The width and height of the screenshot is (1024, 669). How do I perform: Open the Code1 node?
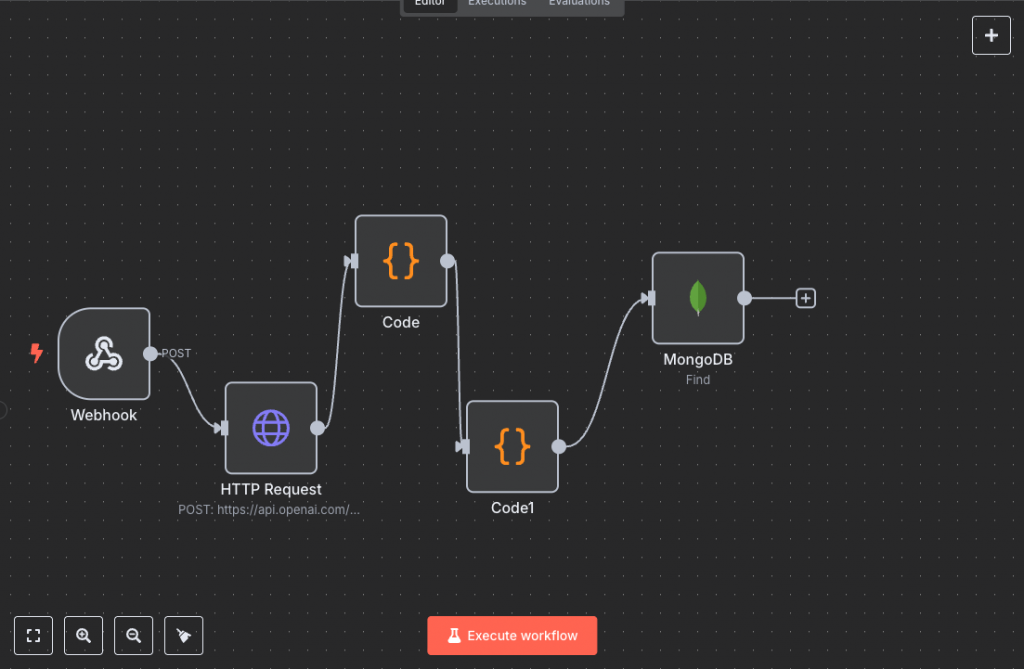[512, 447]
